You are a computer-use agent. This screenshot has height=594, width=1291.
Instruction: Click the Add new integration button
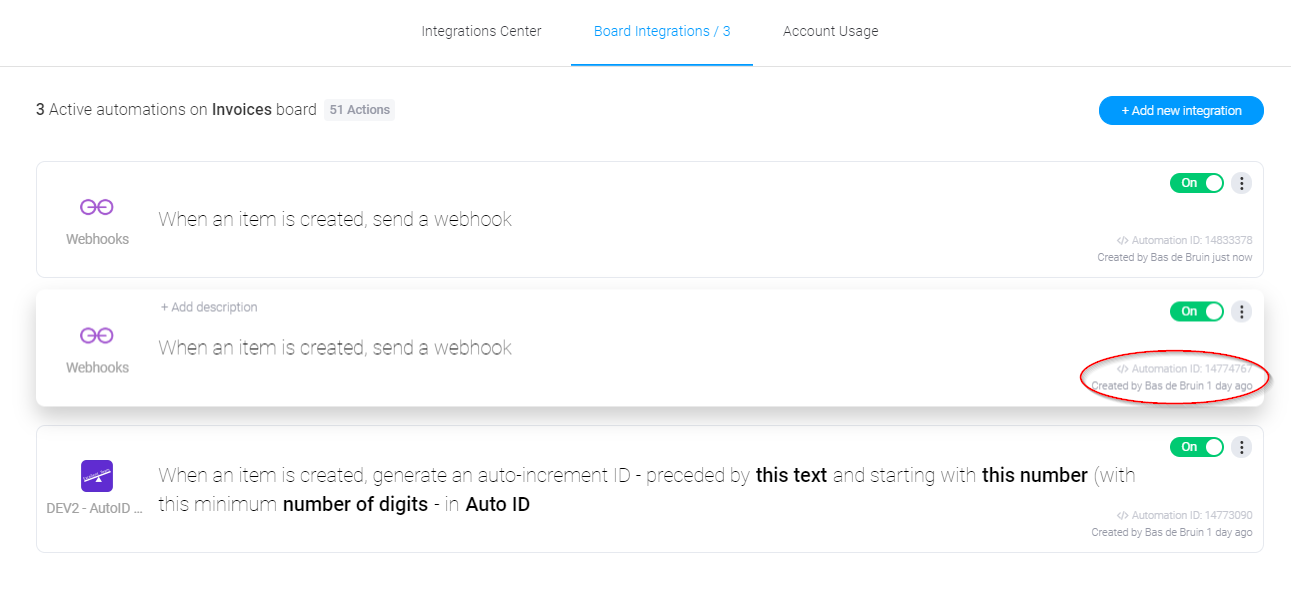pyautogui.click(x=1181, y=111)
